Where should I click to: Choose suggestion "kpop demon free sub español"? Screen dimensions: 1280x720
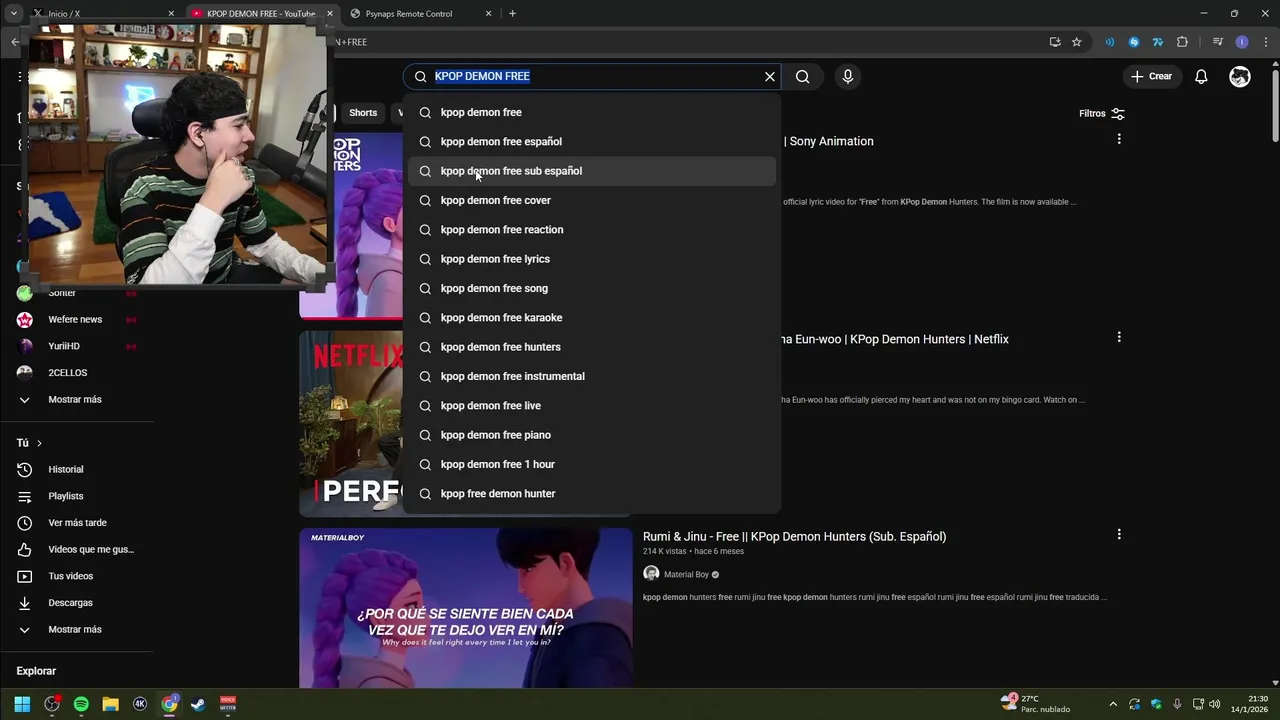[592, 171]
